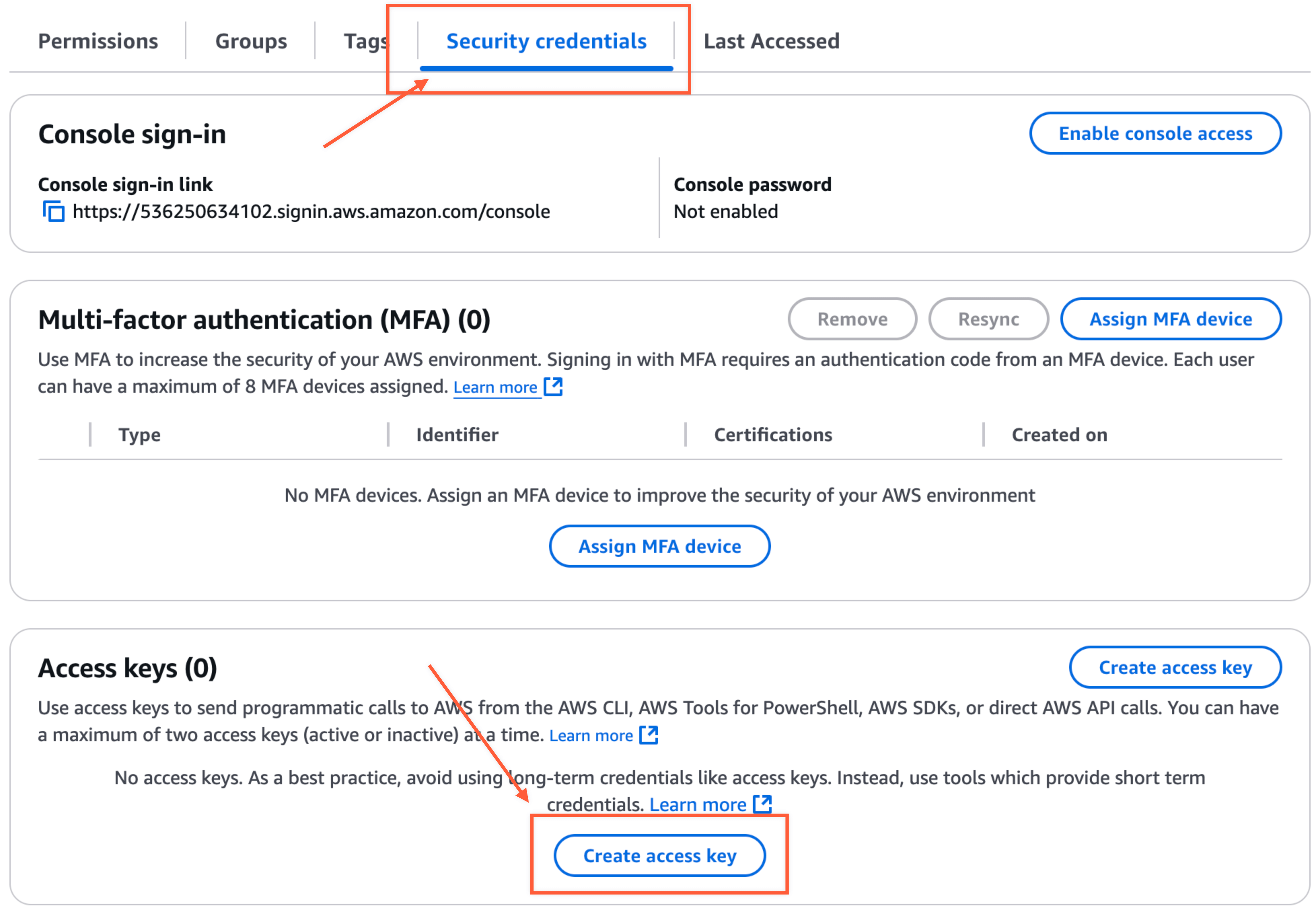This screenshot has height=914, width=1316.
Task: Click the Remove button in MFA section
Action: (x=852, y=319)
